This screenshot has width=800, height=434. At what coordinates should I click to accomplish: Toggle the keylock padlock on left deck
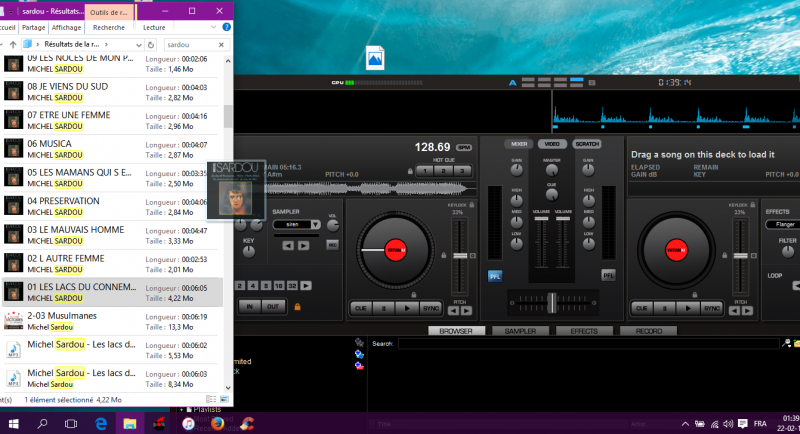tap(471, 205)
